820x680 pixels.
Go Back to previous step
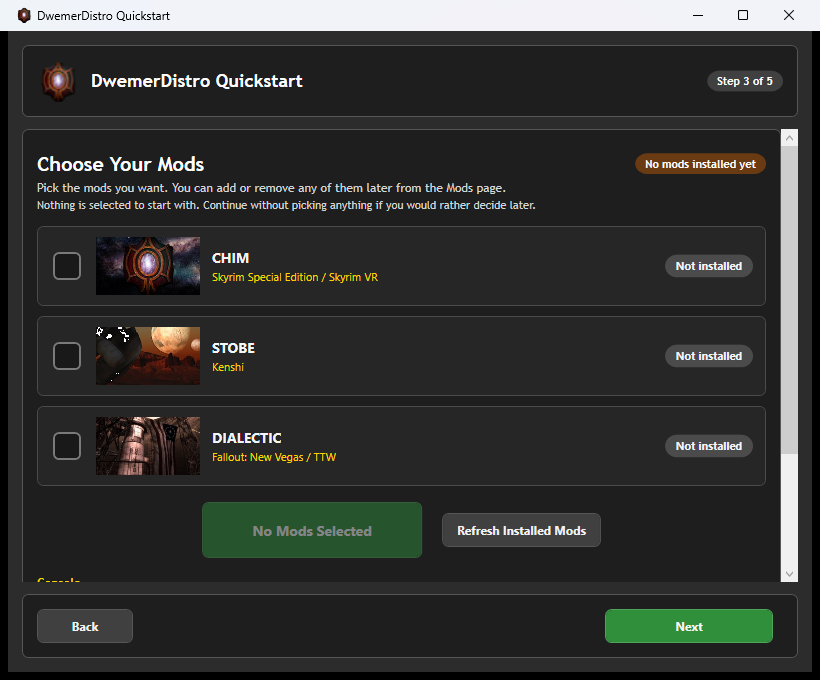click(x=85, y=626)
